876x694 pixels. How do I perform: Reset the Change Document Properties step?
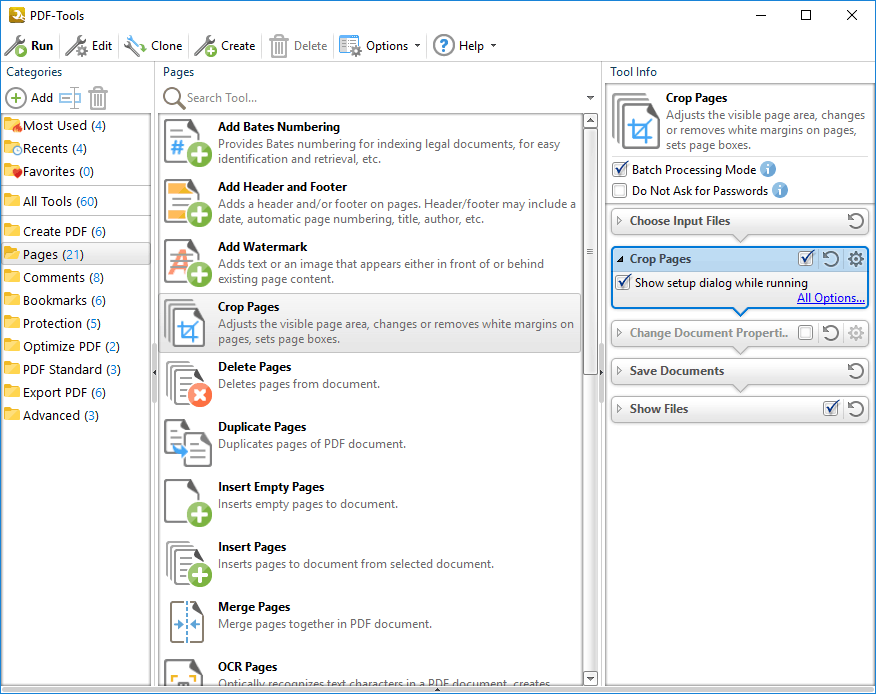click(831, 332)
